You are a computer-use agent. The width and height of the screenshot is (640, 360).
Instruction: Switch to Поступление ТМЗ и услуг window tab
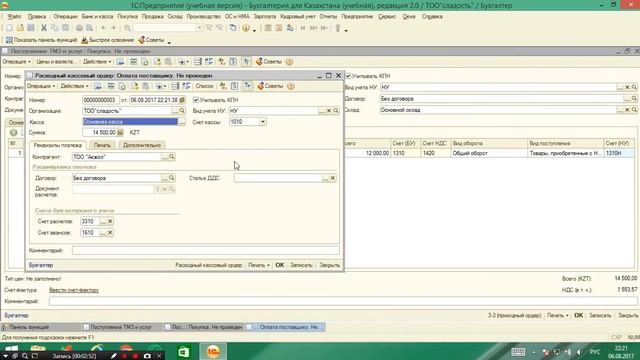coord(121,327)
